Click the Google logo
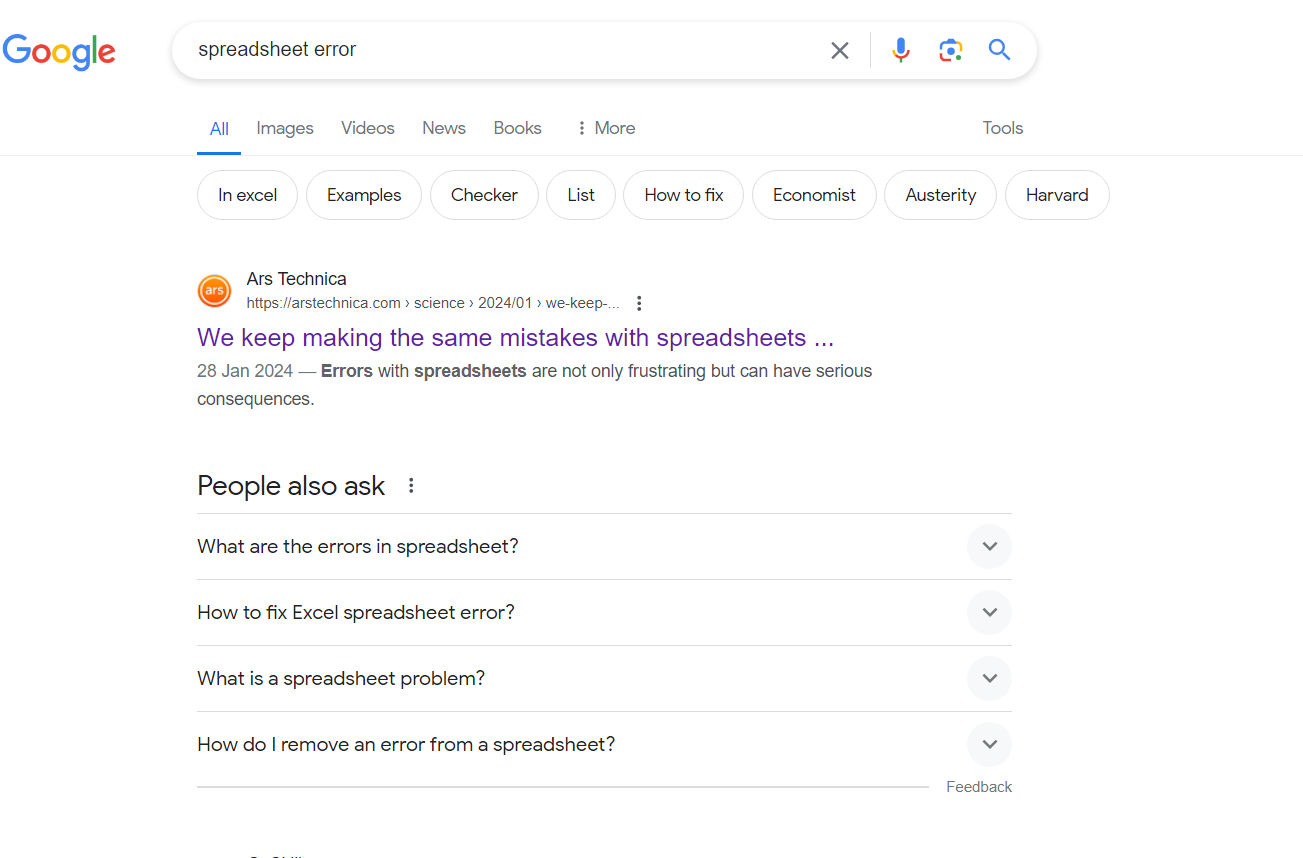The height and width of the screenshot is (858, 1303). (x=59, y=51)
